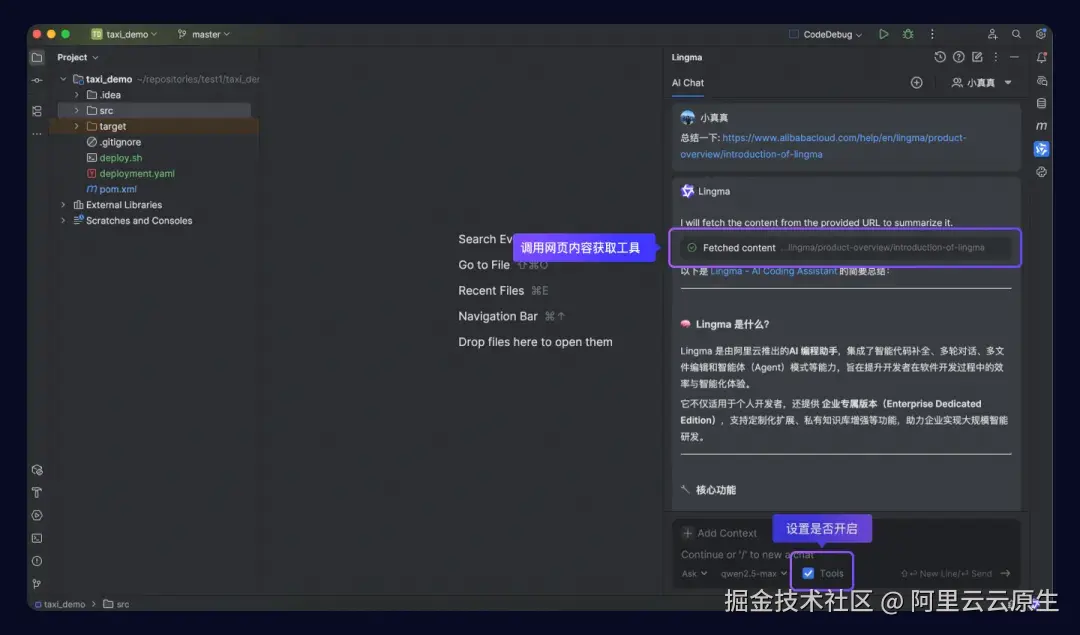The height and width of the screenshot is (635, 1080).
Task: Click the src breadcrumb in status bar
Action: pyautogui.click(x=116, y=604)
